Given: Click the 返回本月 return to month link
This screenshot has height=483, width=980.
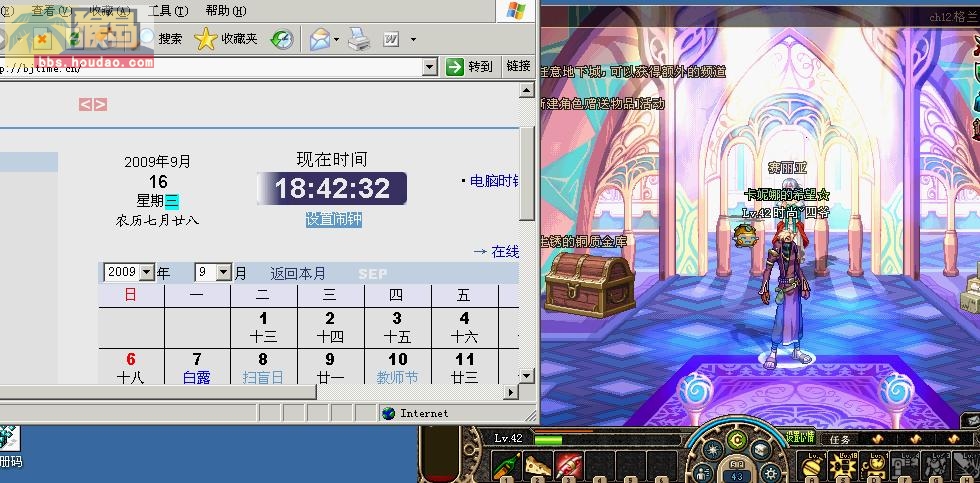Looking at the screenshot, I should click(x=298, y=274).
